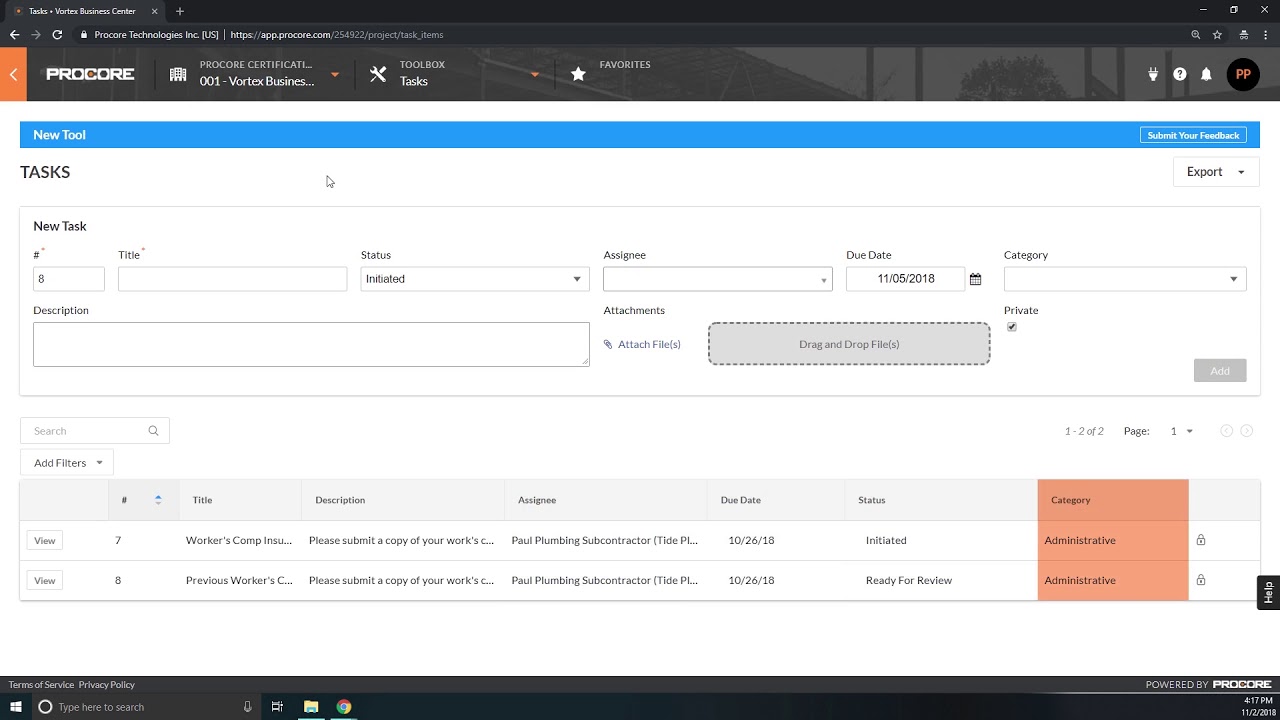Click the Attach File(s) paperclip icon
This screenshot has height=720, width=1280.
(608, 344)
